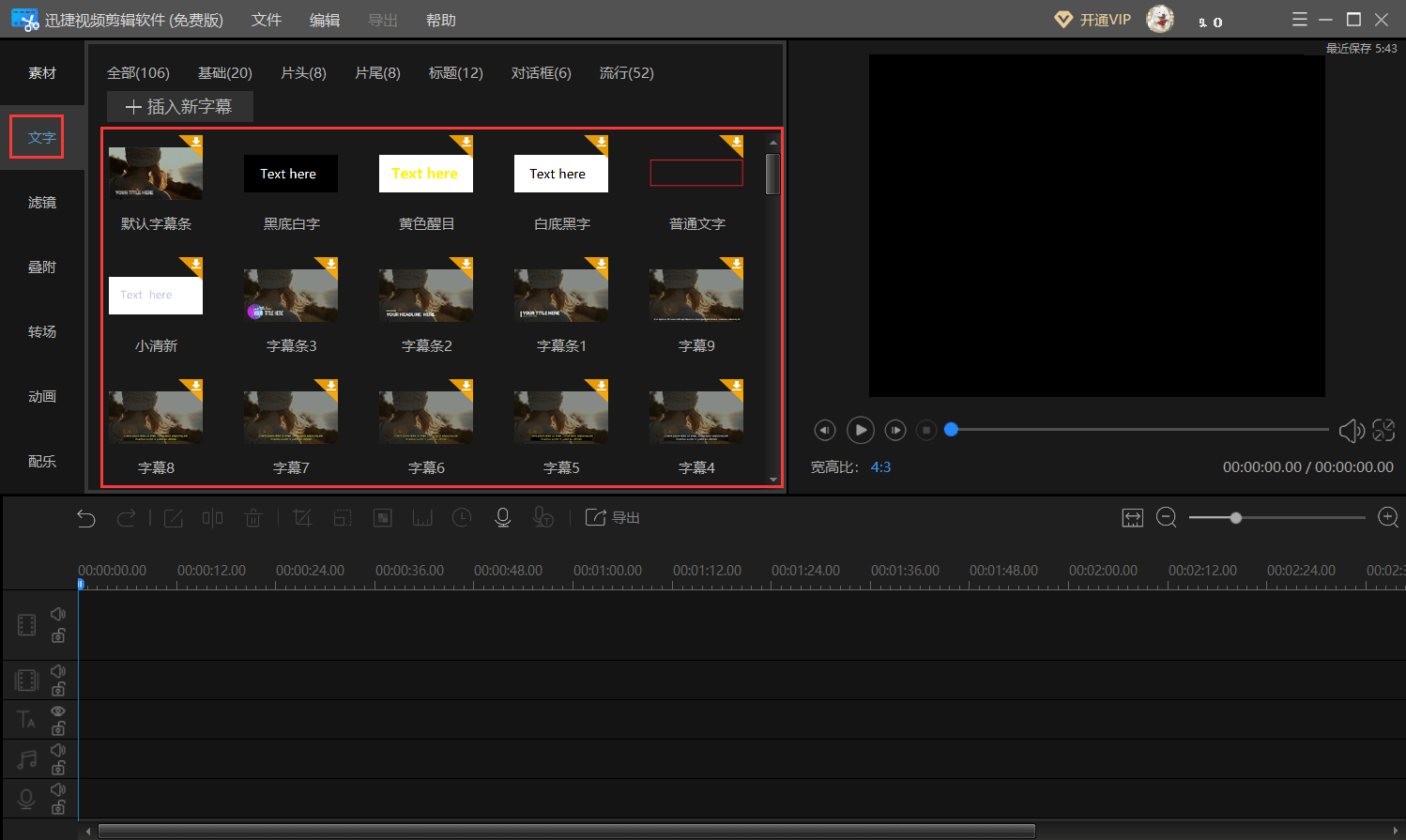Viewport: 1406px width, 840px height.
Task: Click the overlay video track film icon
Action: click(26, 680)
